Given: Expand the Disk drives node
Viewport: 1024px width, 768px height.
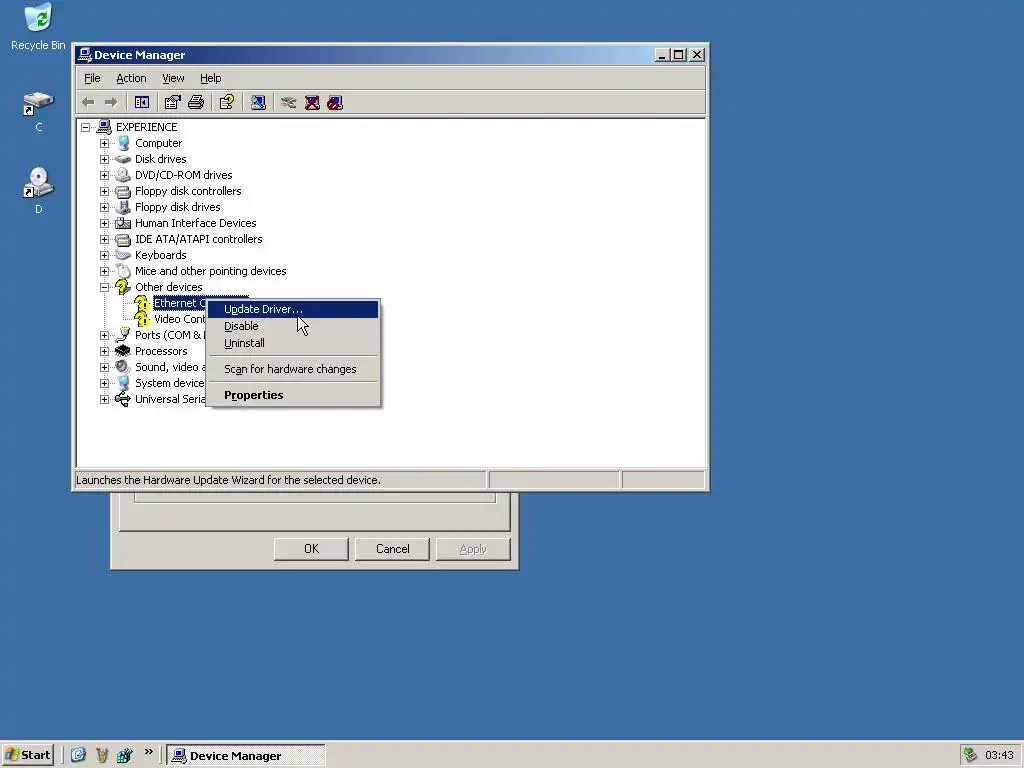Looking at the screenshot, I should coord(104,159).
